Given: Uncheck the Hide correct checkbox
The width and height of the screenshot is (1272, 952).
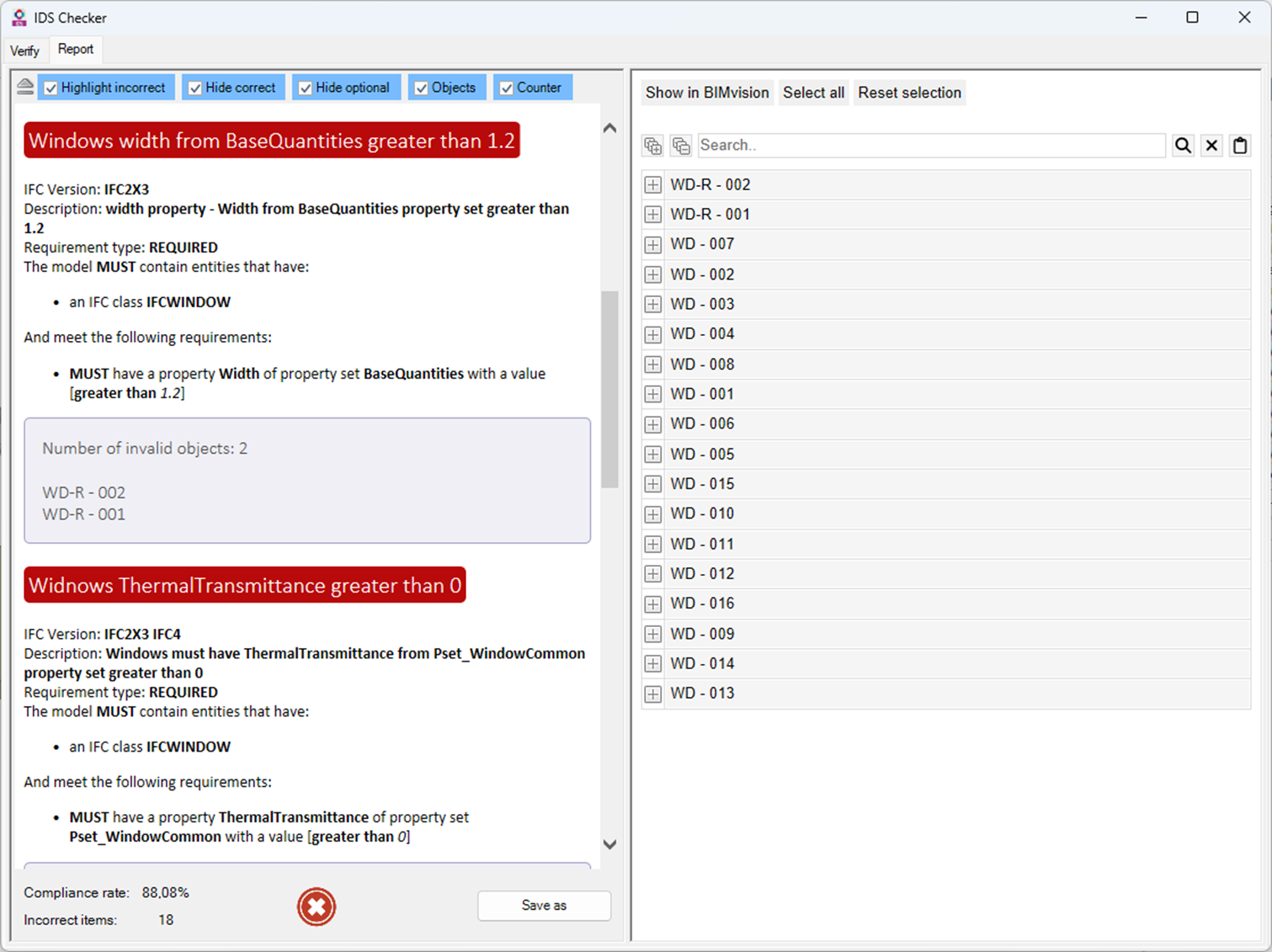Looking at the screenshot, I should point(195,88).
